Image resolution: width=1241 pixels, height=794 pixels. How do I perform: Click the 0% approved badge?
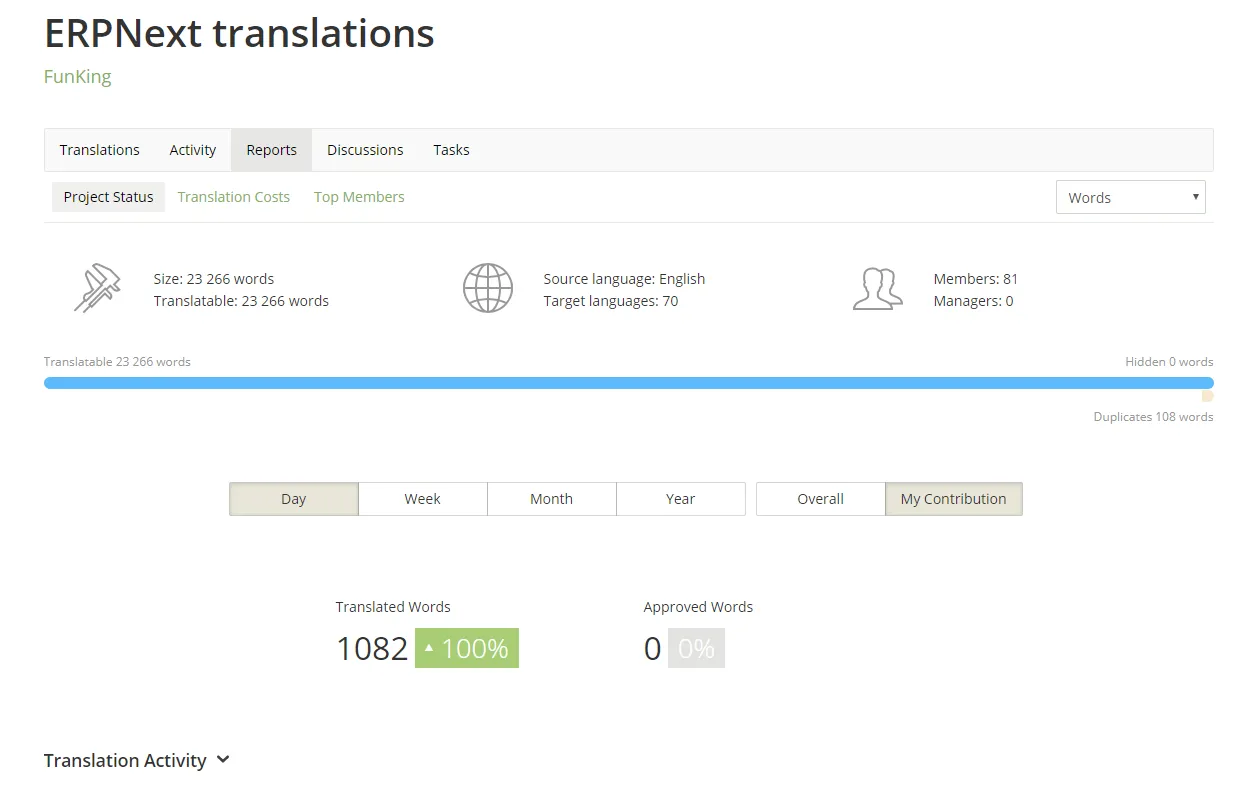point(696,648)
